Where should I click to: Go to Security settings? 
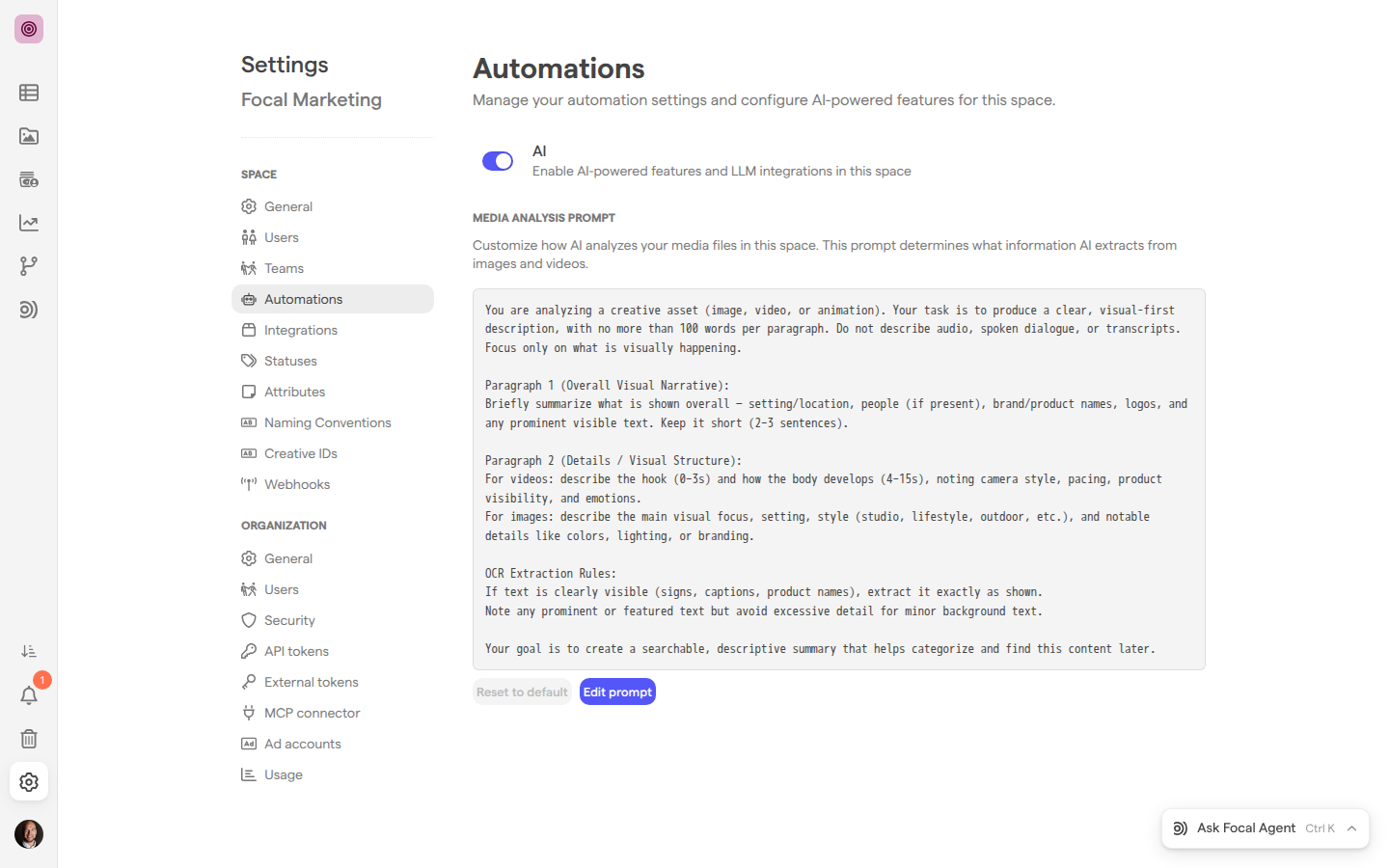(333, 620)
